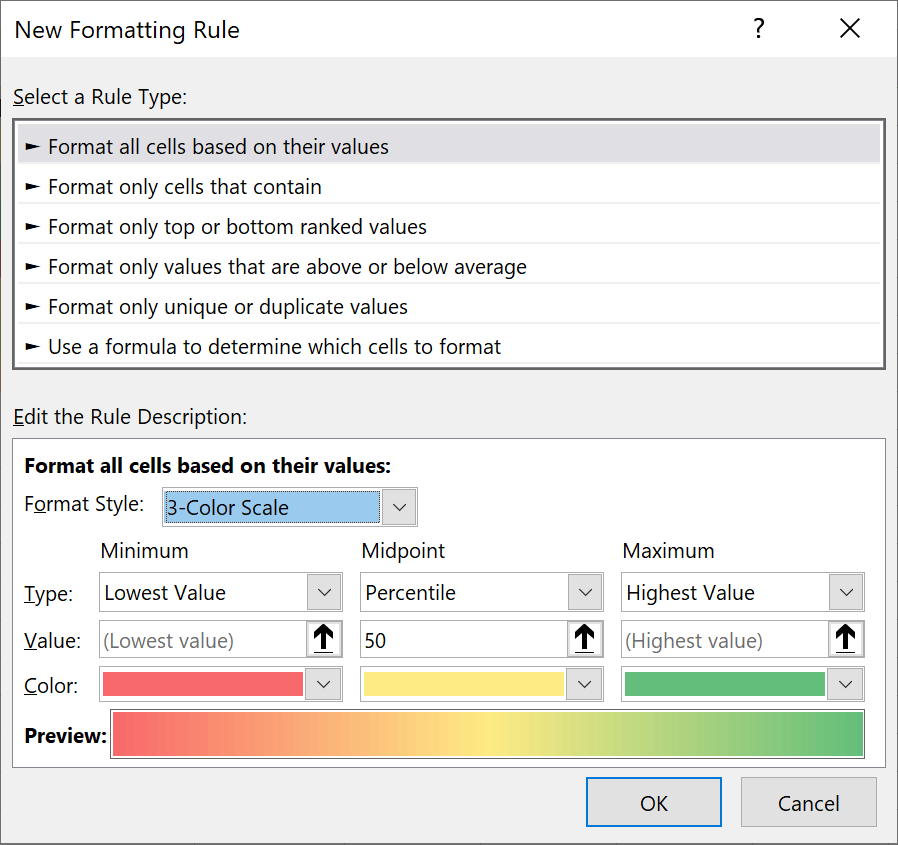Click the range selector icon beside Minimum value
Screen dimensions: 898x845
(324, 639)
